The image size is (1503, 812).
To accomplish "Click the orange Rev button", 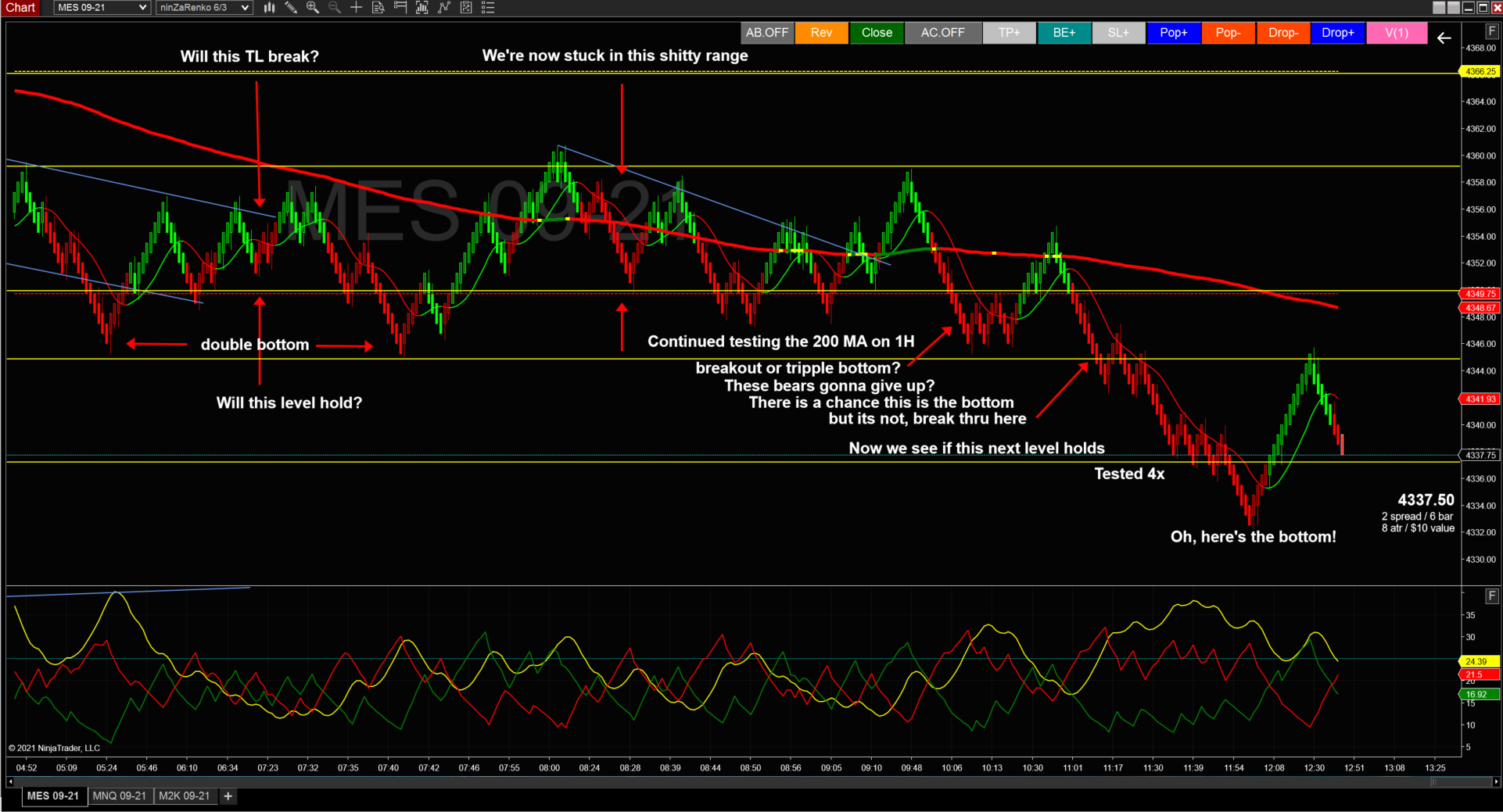I will pos(822,33).
